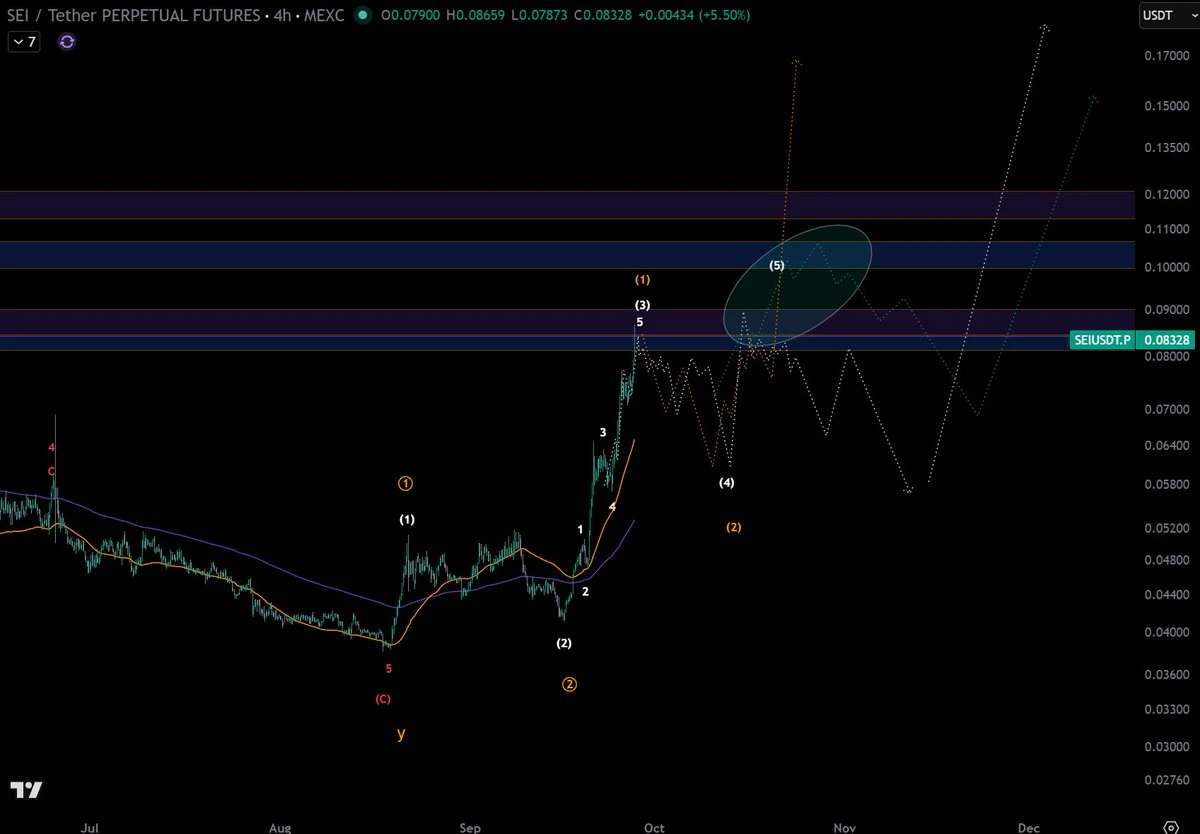Click the Oct label on time axis
The height and width of the screenshot is (834, 1200).
[654, 828]
